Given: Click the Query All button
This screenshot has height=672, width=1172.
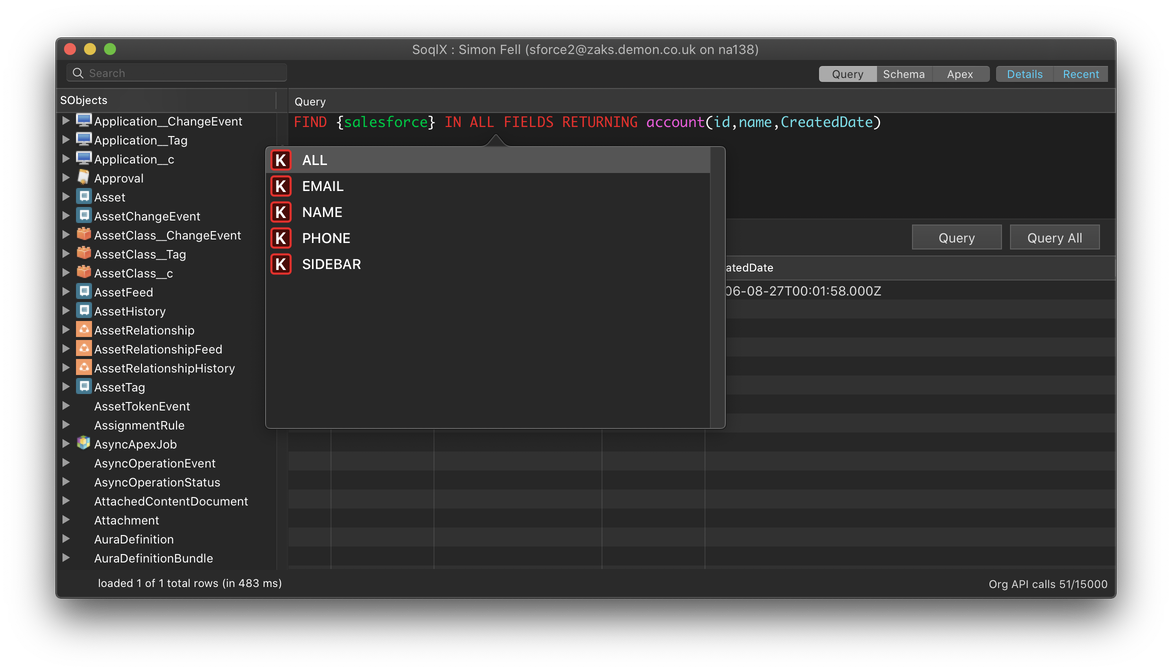Looking at the screenshot, I should pos(1055,238).
